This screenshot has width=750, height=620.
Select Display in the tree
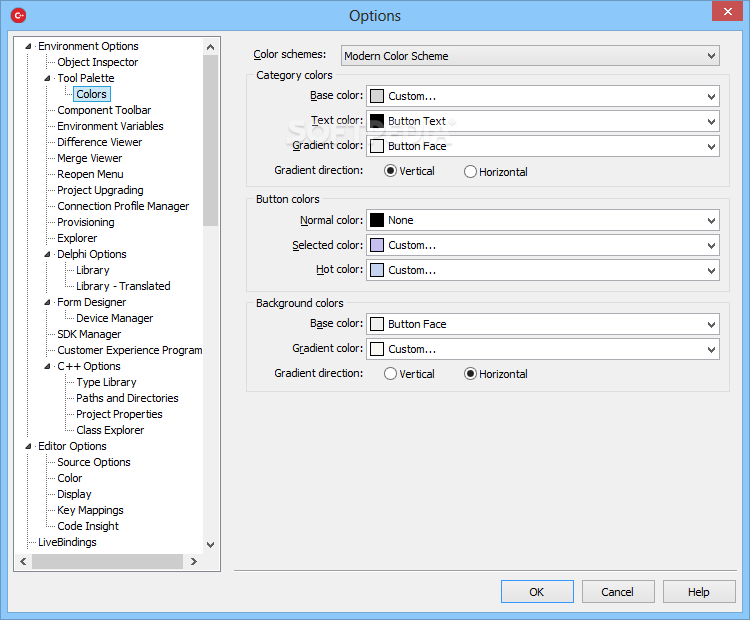tap(74, 494)
